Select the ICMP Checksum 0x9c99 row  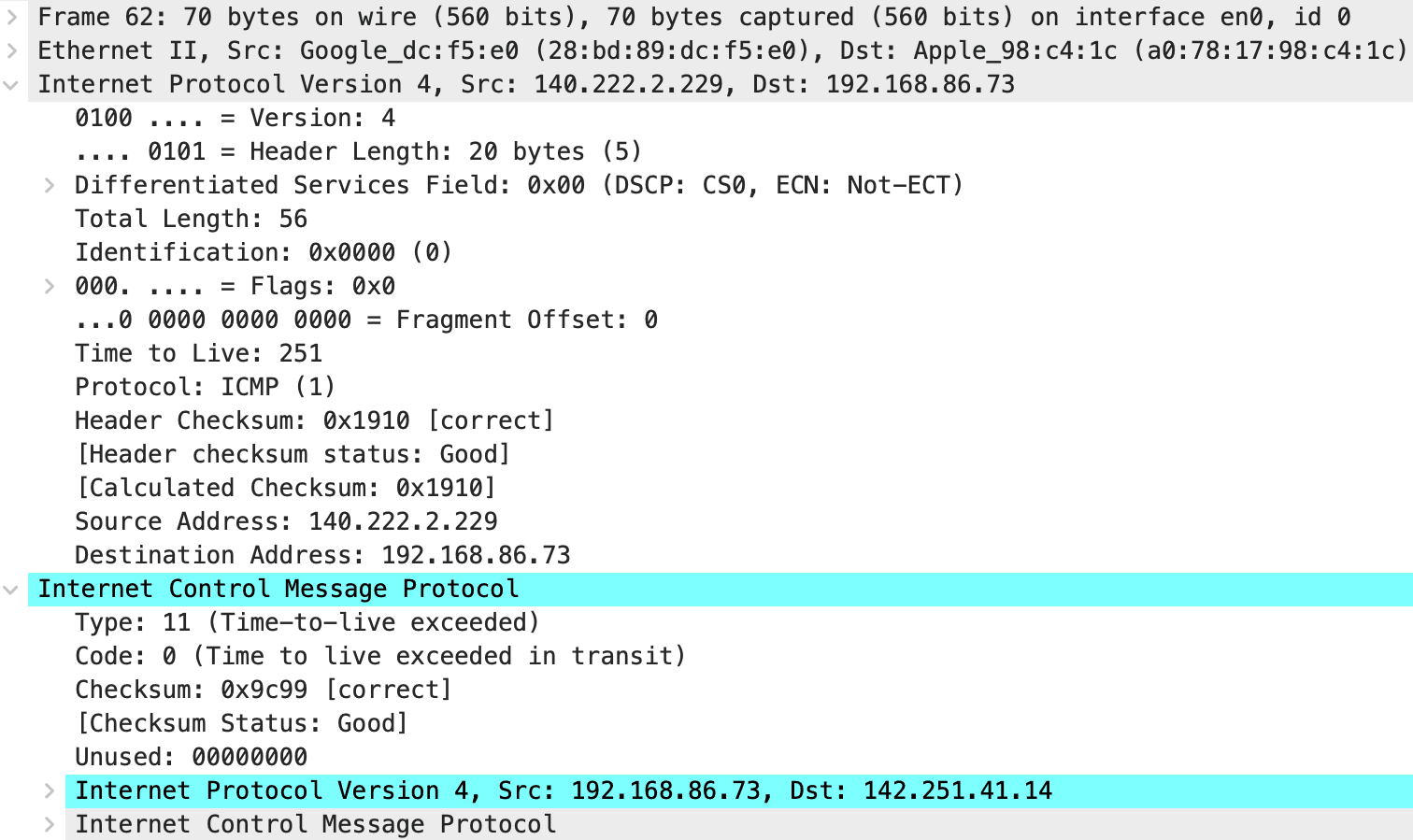click(263, 690)
